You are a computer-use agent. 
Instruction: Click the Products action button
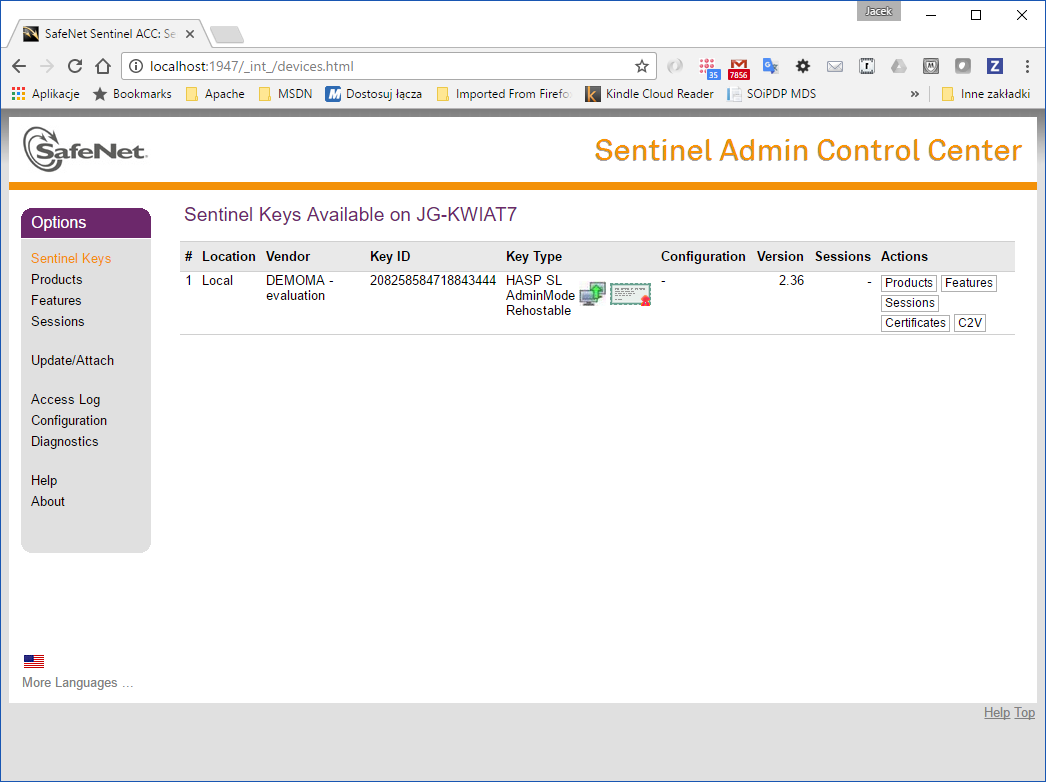(908, 283)
